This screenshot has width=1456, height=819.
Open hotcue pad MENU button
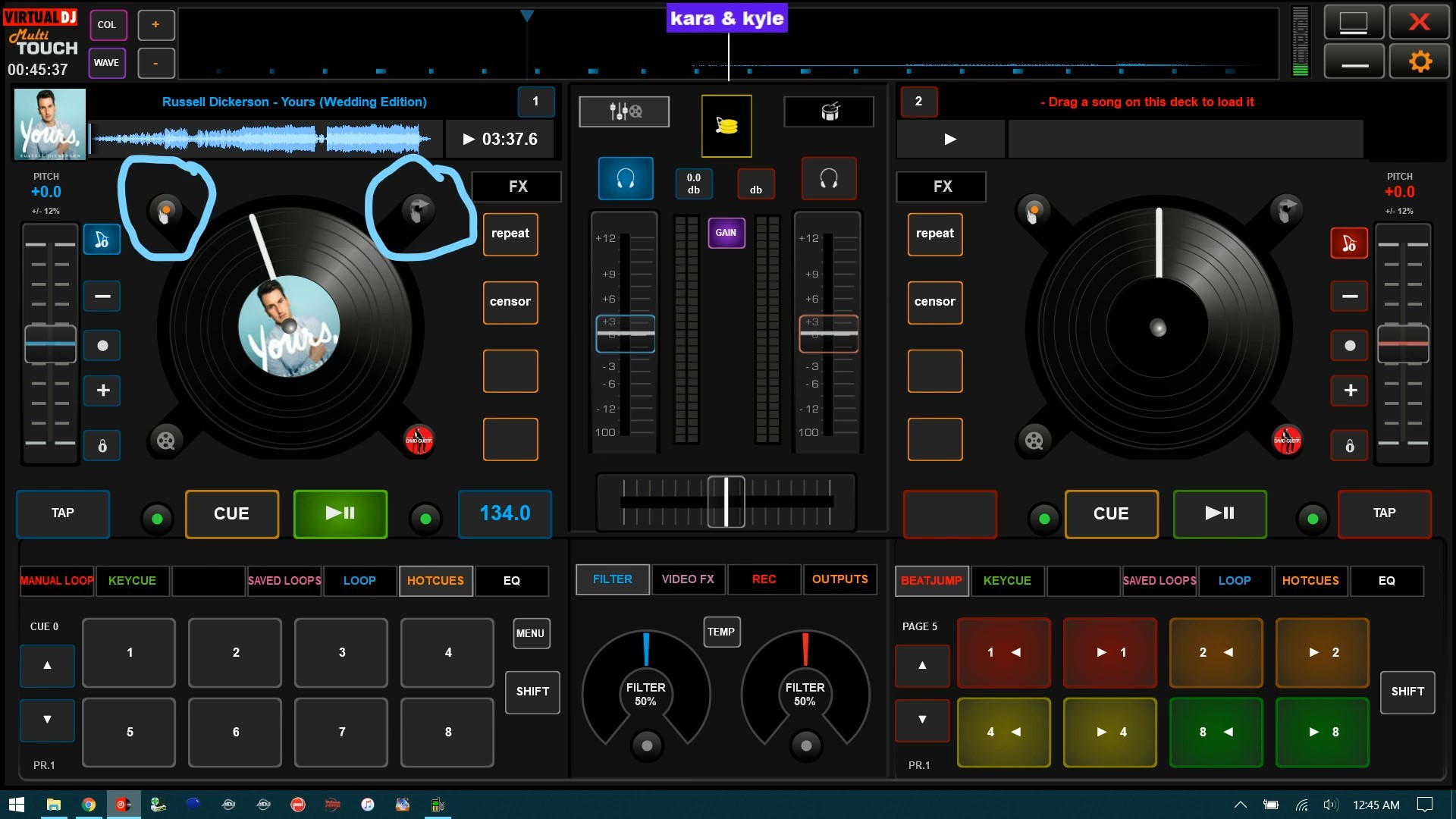coord(531,633)
